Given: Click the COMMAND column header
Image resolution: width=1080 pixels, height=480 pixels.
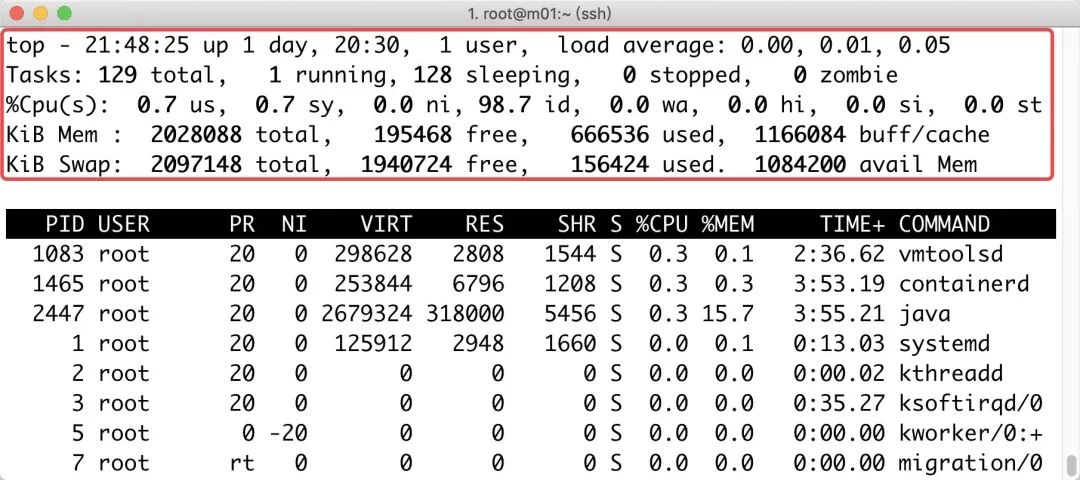Looking at the screenshot, I should (944, 224).
